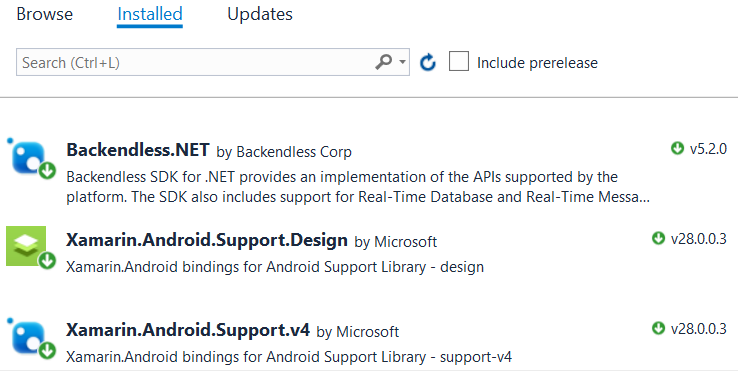Open the search options dropdown arrow
The height and width of the screenshot is (371, 738).
point(402,62)
